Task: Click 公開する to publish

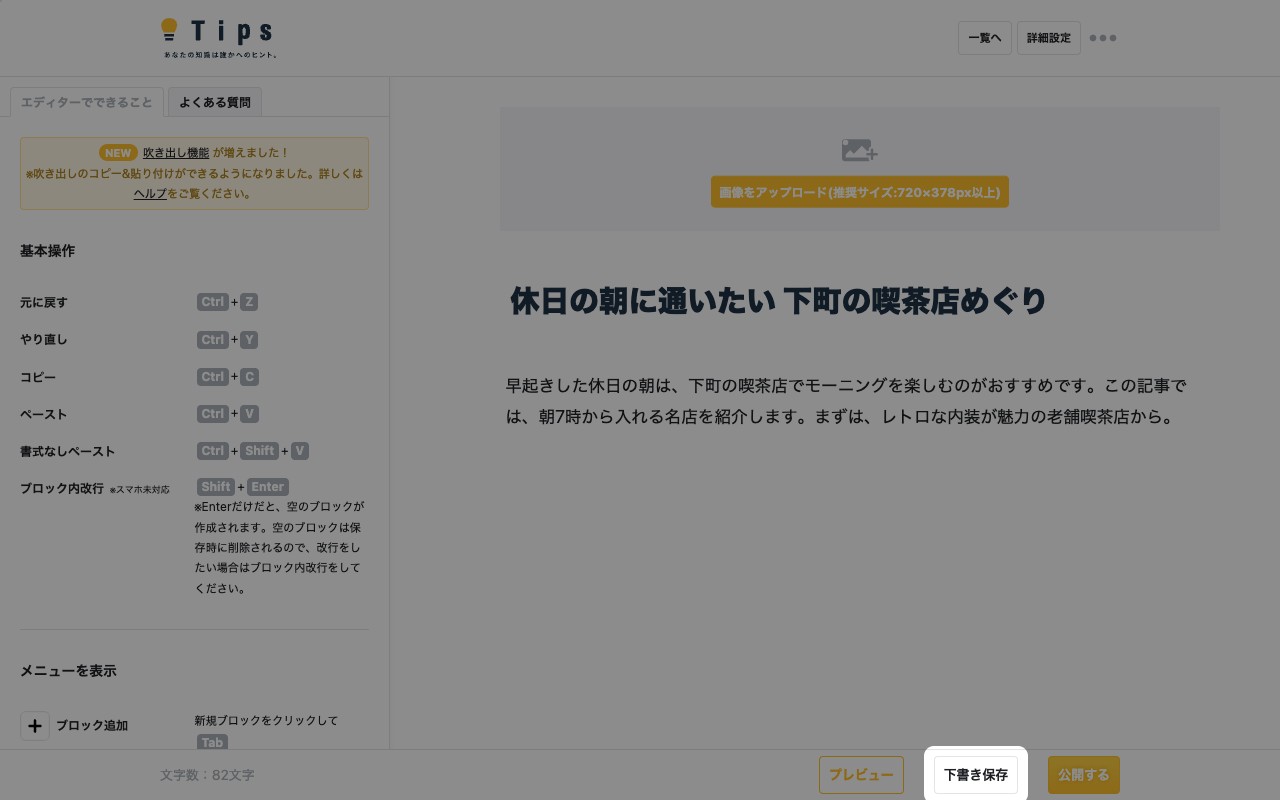Action: pyautogui.click(x=1084, y=775)
